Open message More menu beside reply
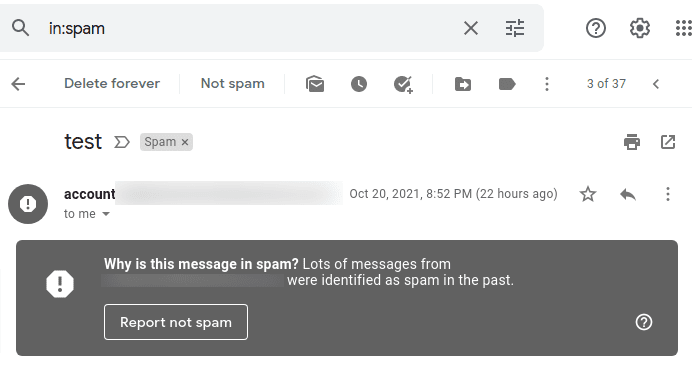Image resolution: width=692 pixels, height=374 pixels. coord(668,194)
